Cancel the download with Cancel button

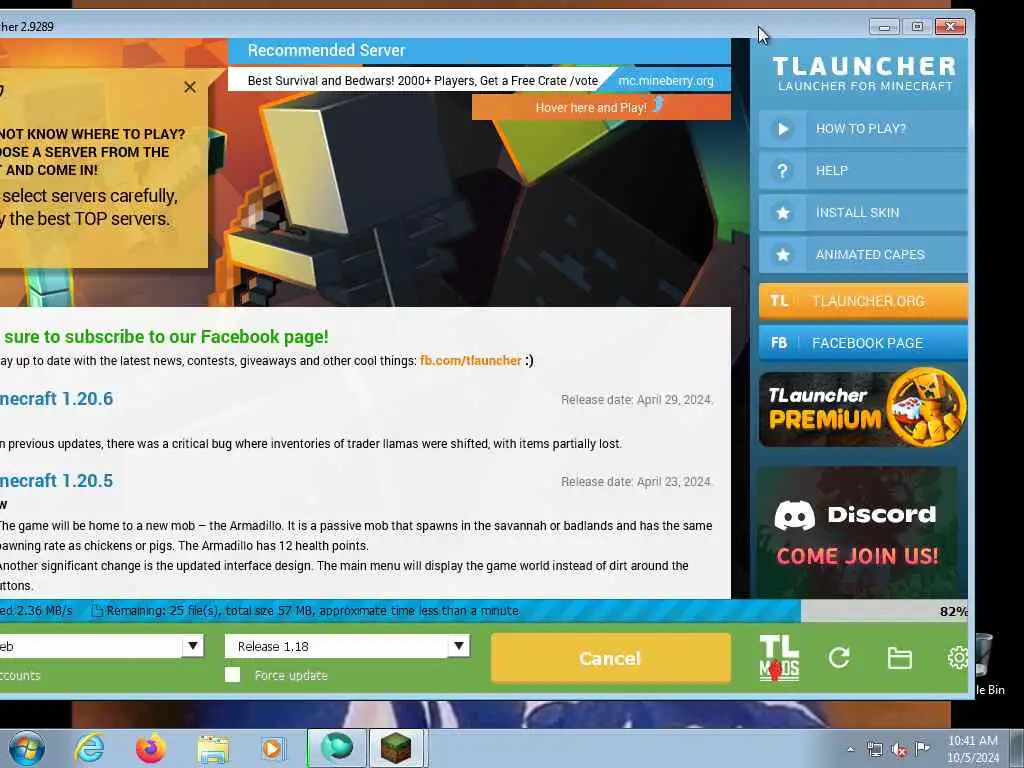pos(610,658)
